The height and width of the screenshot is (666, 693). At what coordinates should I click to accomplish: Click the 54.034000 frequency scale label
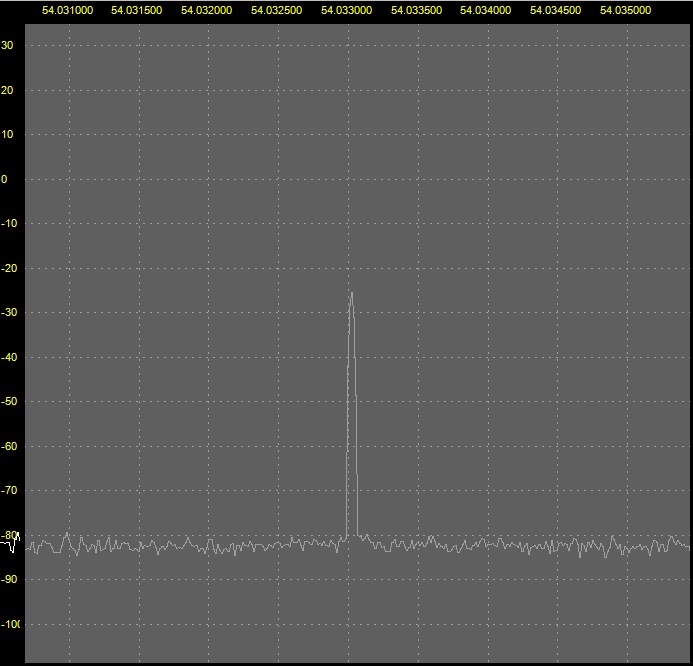485,10
